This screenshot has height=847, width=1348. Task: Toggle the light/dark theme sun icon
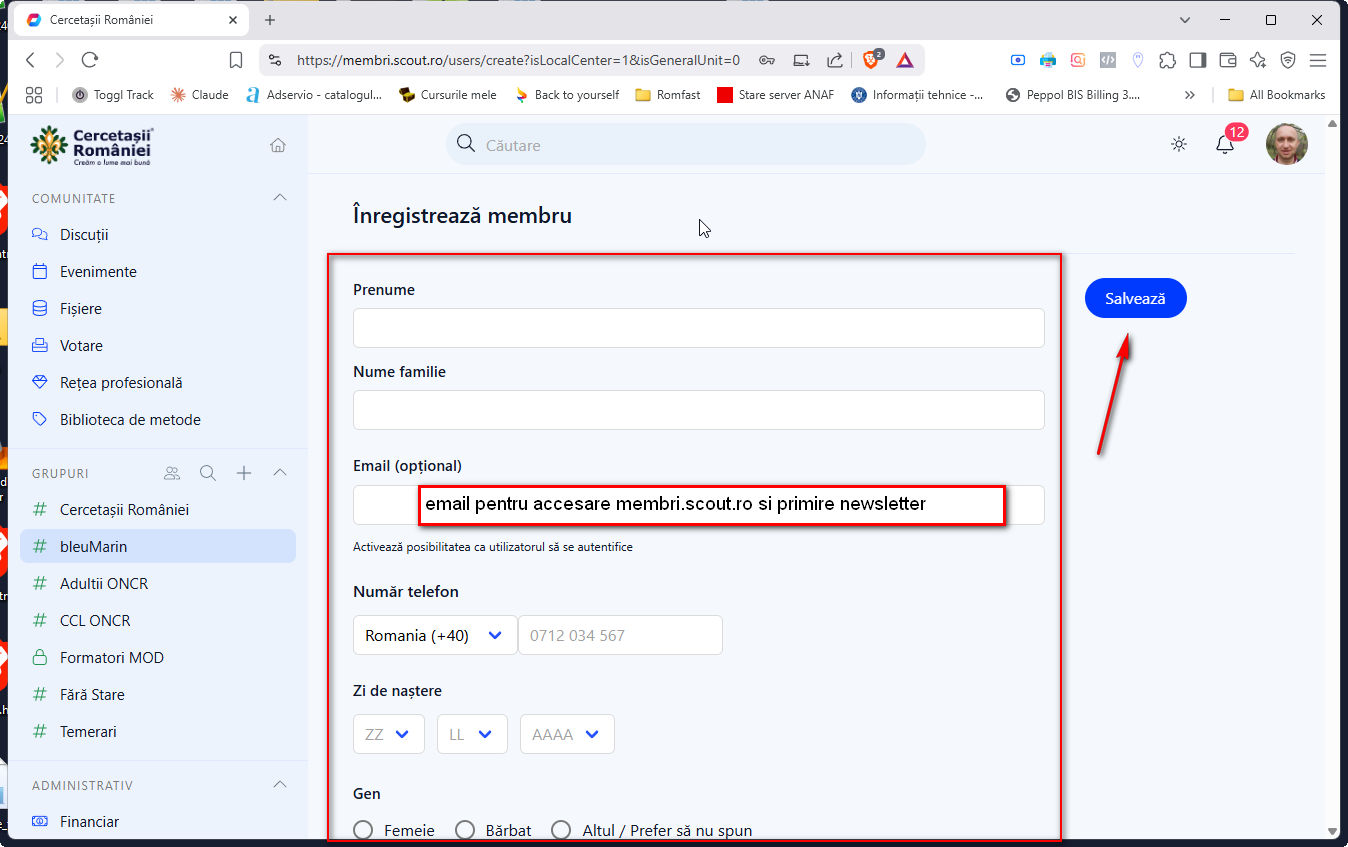click(1179, 144)
